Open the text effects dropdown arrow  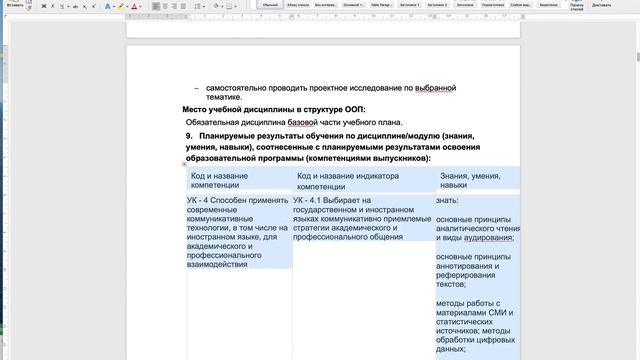click(113, 7)
